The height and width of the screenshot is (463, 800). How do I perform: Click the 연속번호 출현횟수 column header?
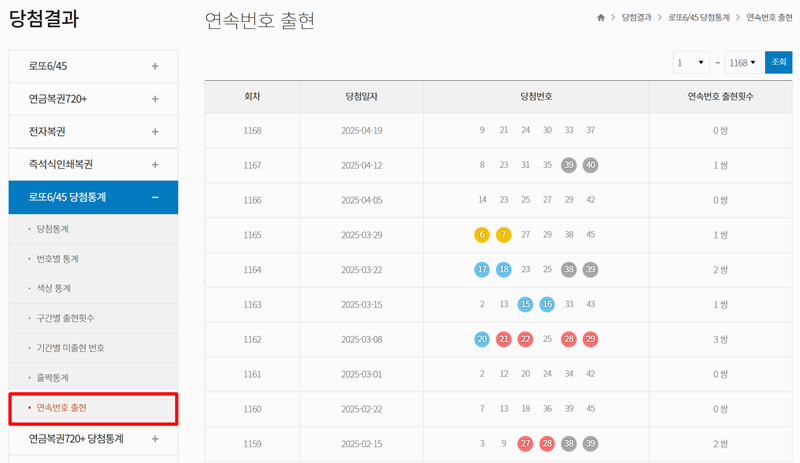(x=720, y=96)
